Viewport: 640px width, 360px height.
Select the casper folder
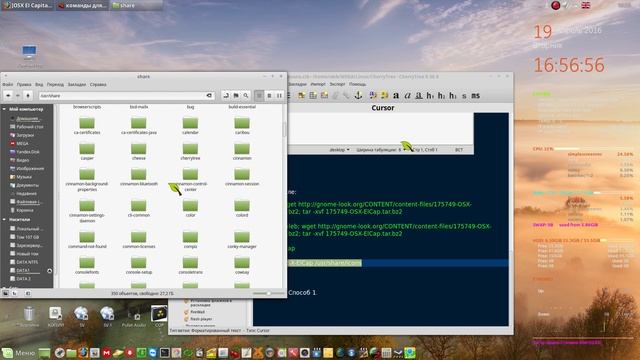(87, 152)
